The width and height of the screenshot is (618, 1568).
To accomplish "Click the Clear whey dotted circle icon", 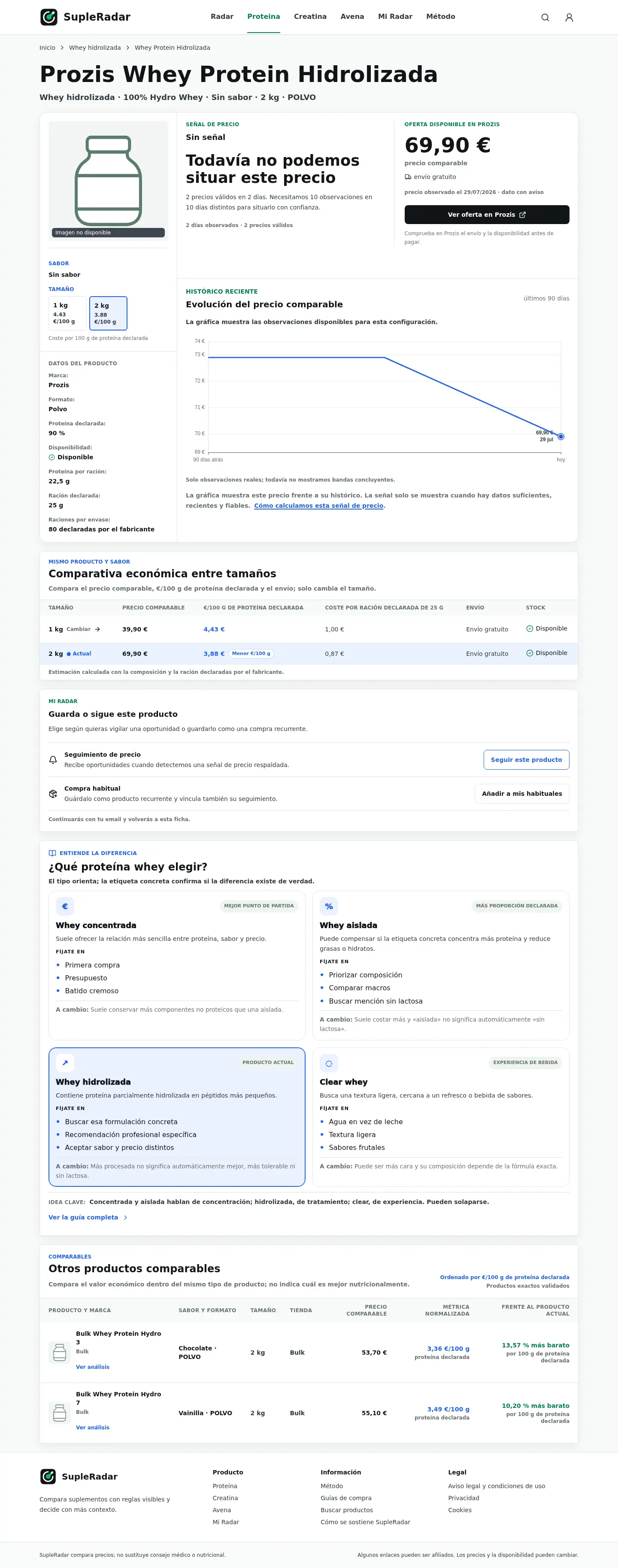I will point(329,1063).
